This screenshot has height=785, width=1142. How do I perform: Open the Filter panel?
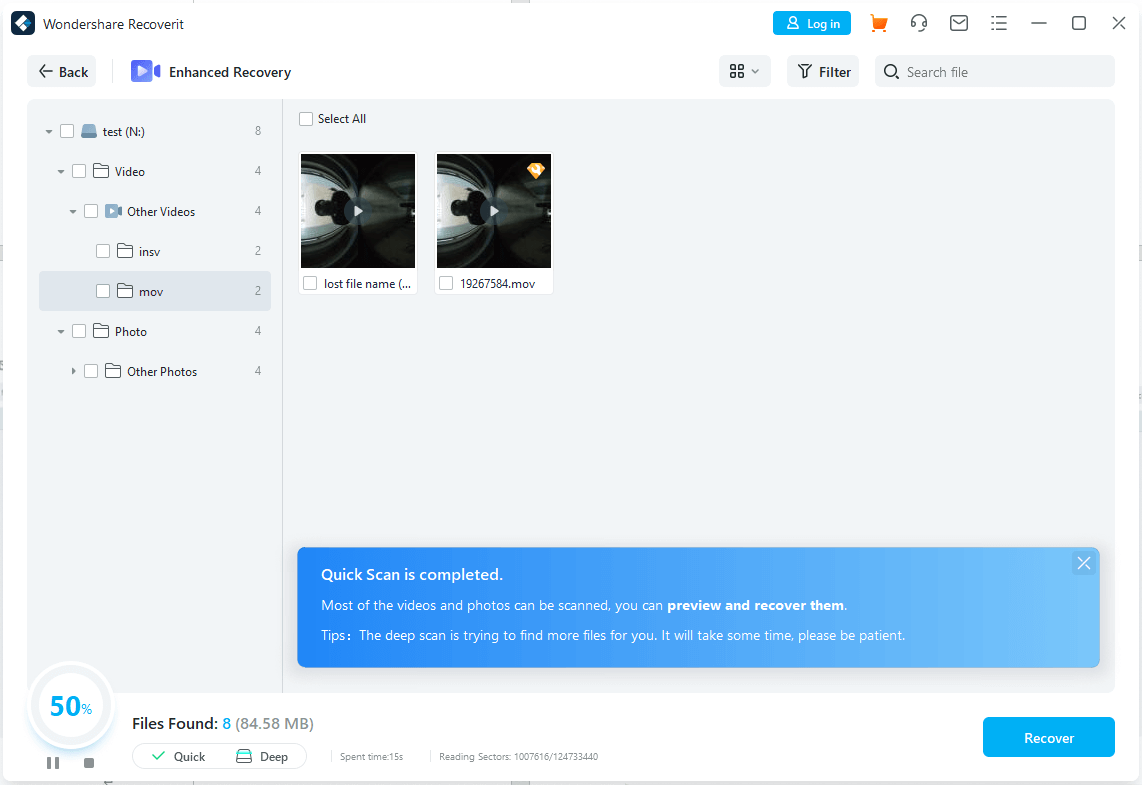click(x=823, y=71)
